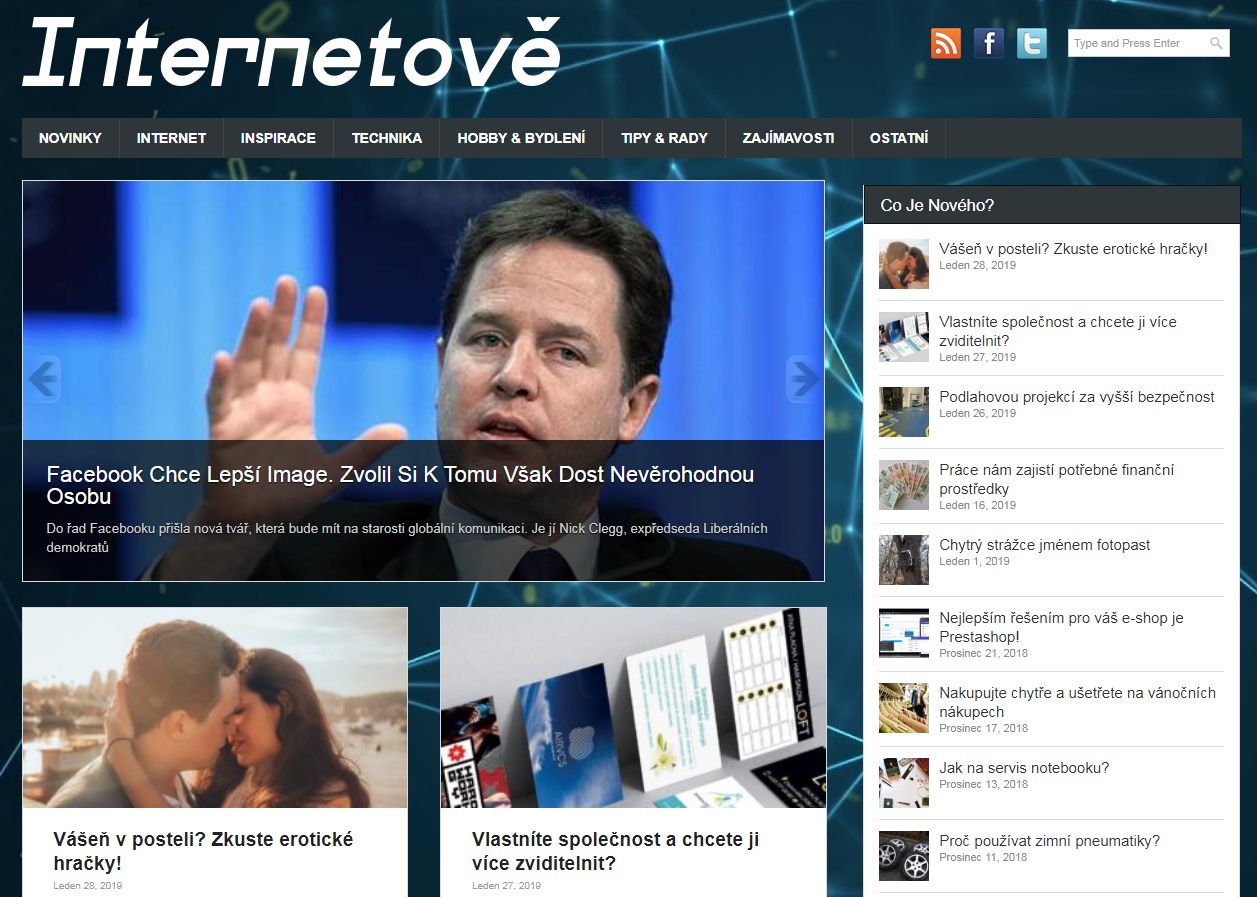Click sidebar thumbnail for company visibility article
Screen dimensions: 1257x897
(904, 337)
